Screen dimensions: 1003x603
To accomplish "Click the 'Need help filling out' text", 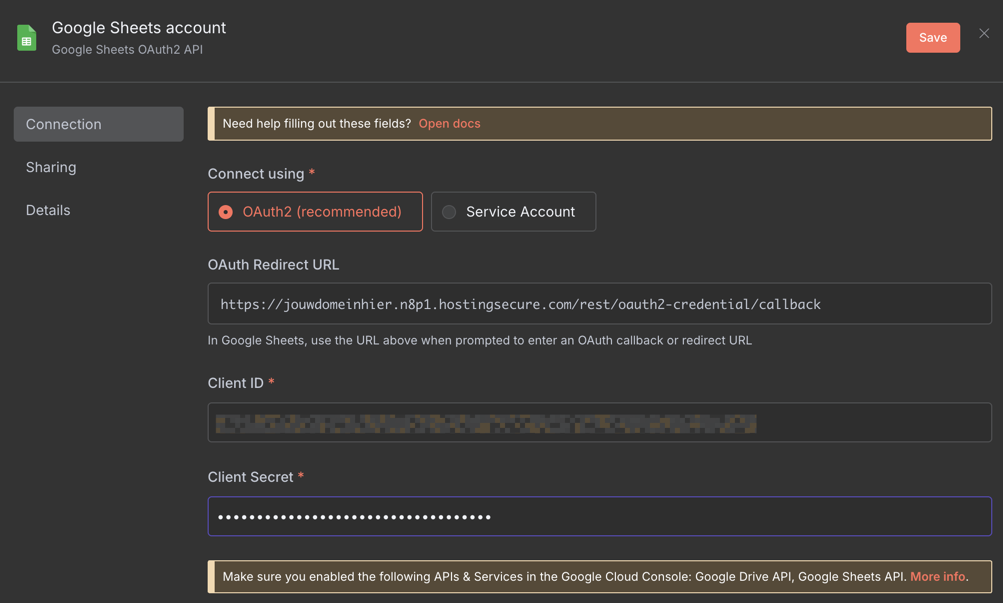I will coord(317,123).
